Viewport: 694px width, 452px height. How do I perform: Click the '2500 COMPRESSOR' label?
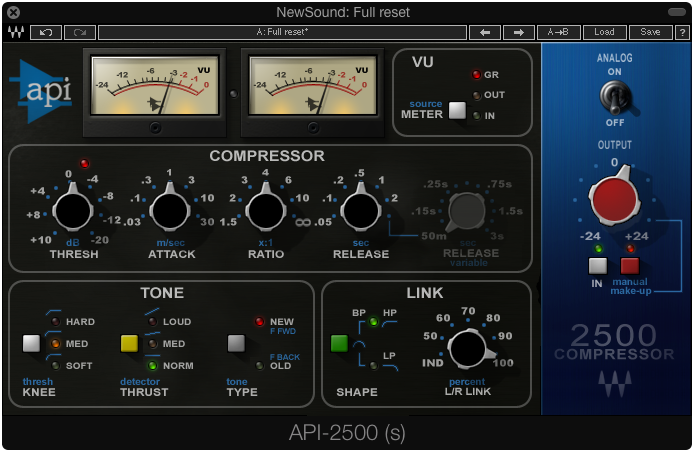tap(614, 342)
